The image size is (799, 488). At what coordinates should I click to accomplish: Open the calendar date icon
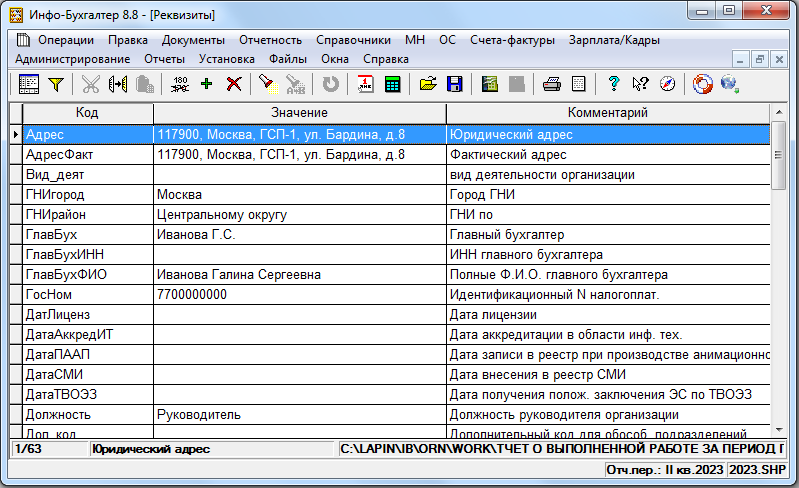point(365,84)
